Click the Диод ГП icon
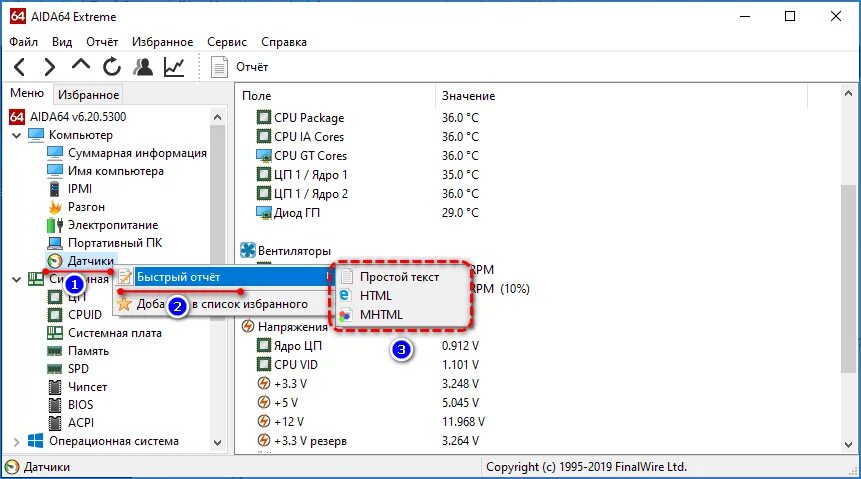 tap(264, 213)
